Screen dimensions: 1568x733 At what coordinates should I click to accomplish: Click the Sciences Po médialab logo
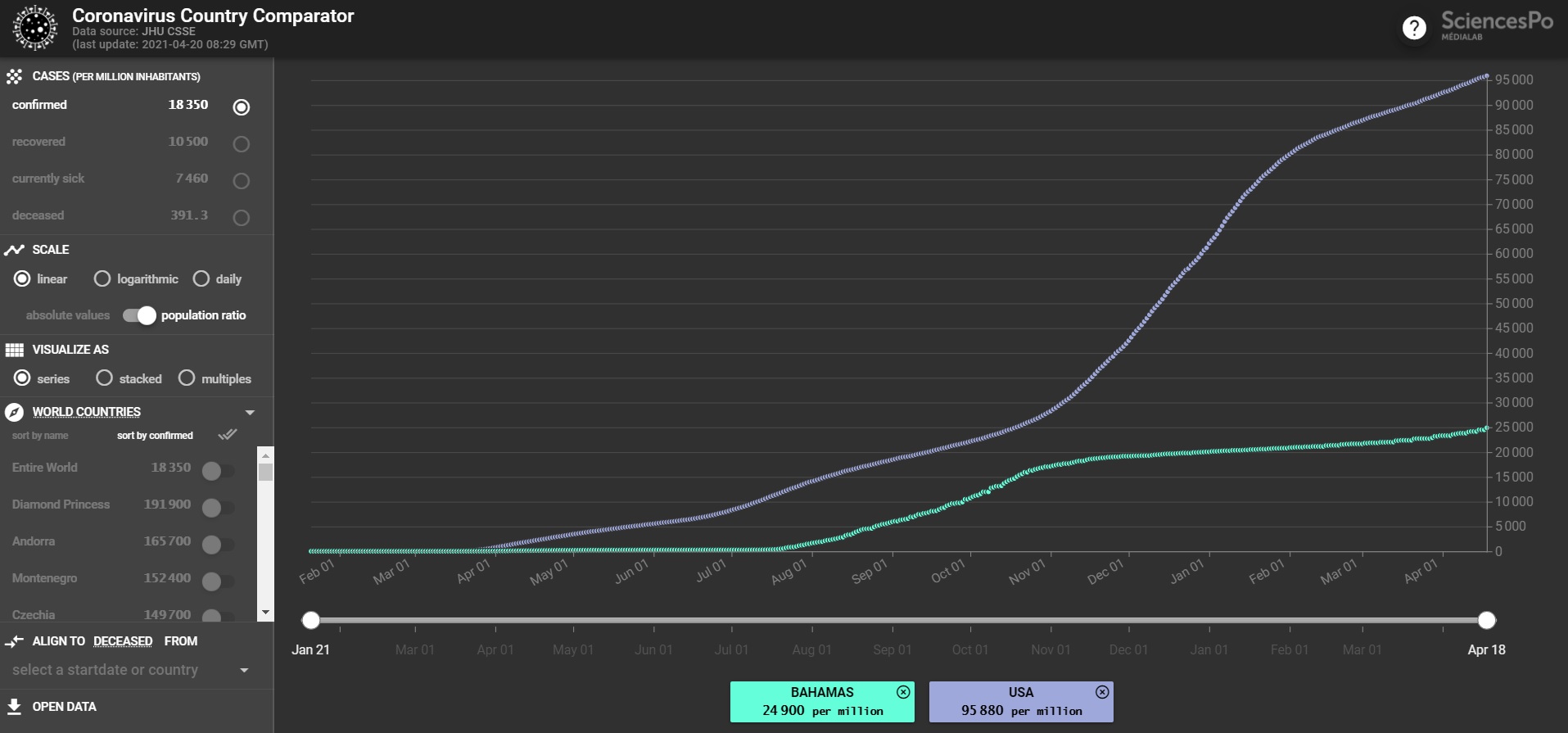pos(1497,25)
